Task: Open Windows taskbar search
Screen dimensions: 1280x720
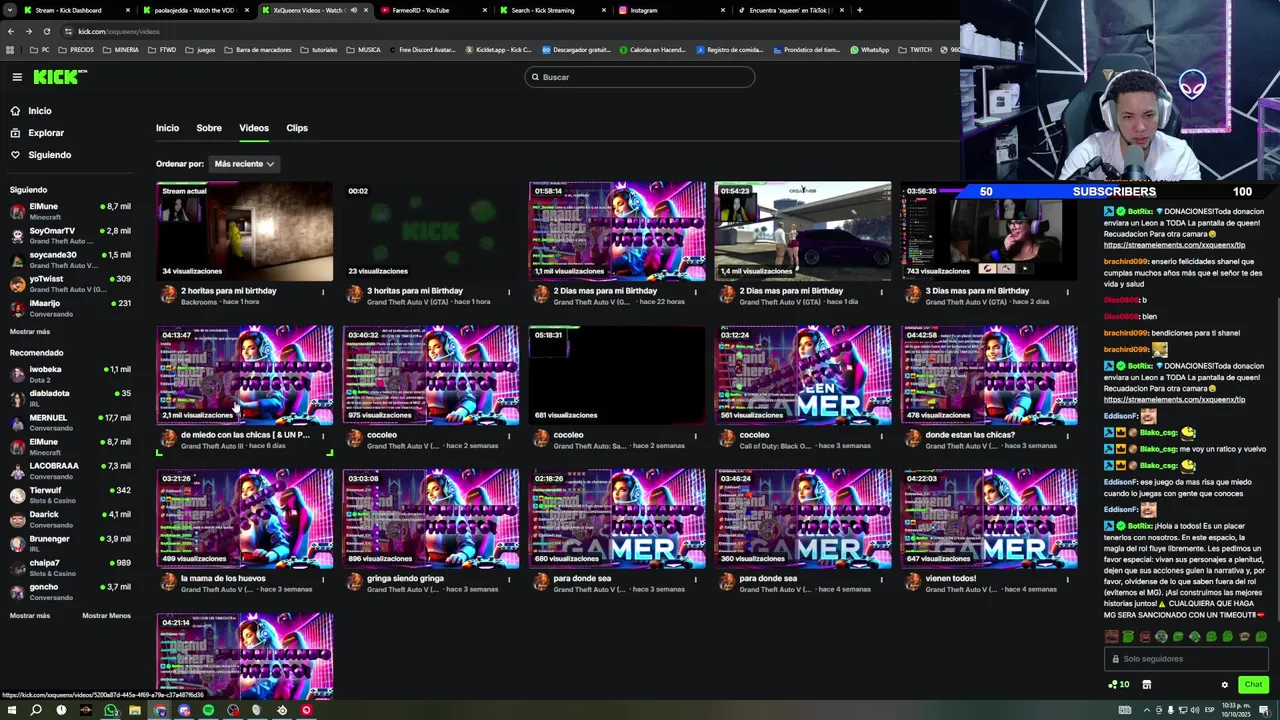Action: tap(36, 710)
